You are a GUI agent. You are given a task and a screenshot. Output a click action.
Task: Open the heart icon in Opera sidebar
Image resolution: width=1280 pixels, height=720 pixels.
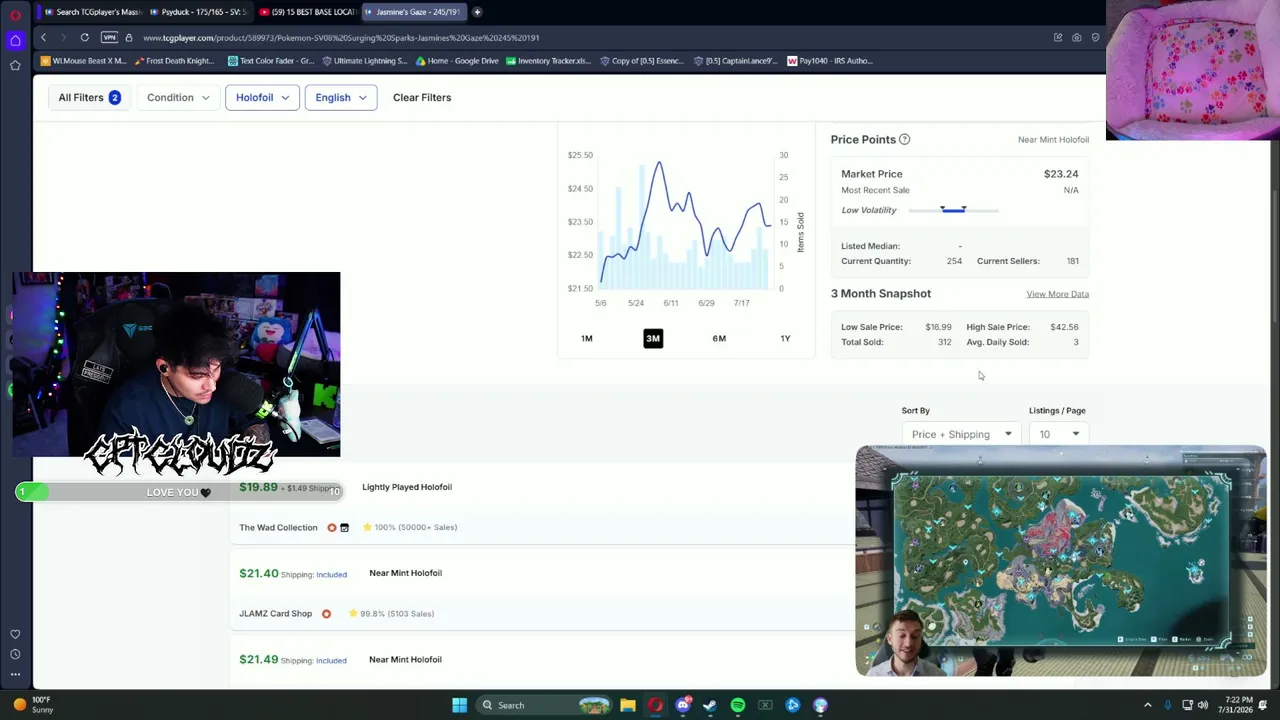pyautogui.click(x=15, y=634)
